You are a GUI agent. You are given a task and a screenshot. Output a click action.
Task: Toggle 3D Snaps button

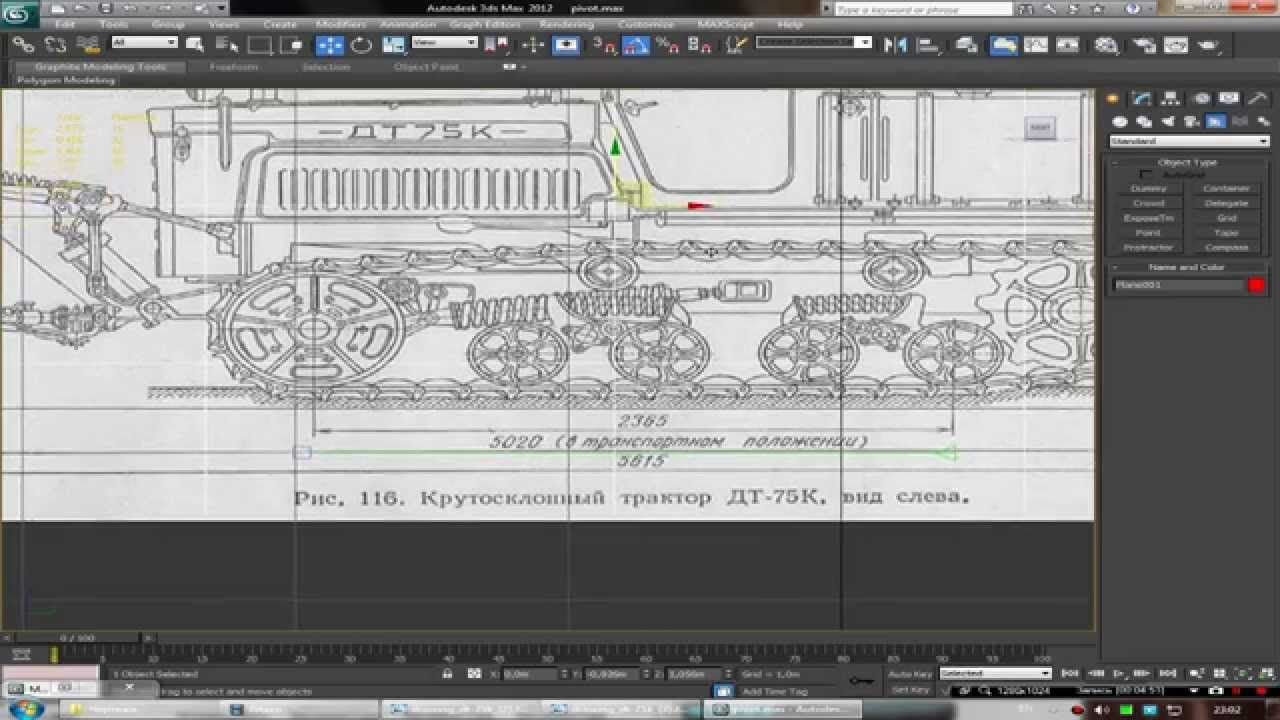[x=605, y=44]
